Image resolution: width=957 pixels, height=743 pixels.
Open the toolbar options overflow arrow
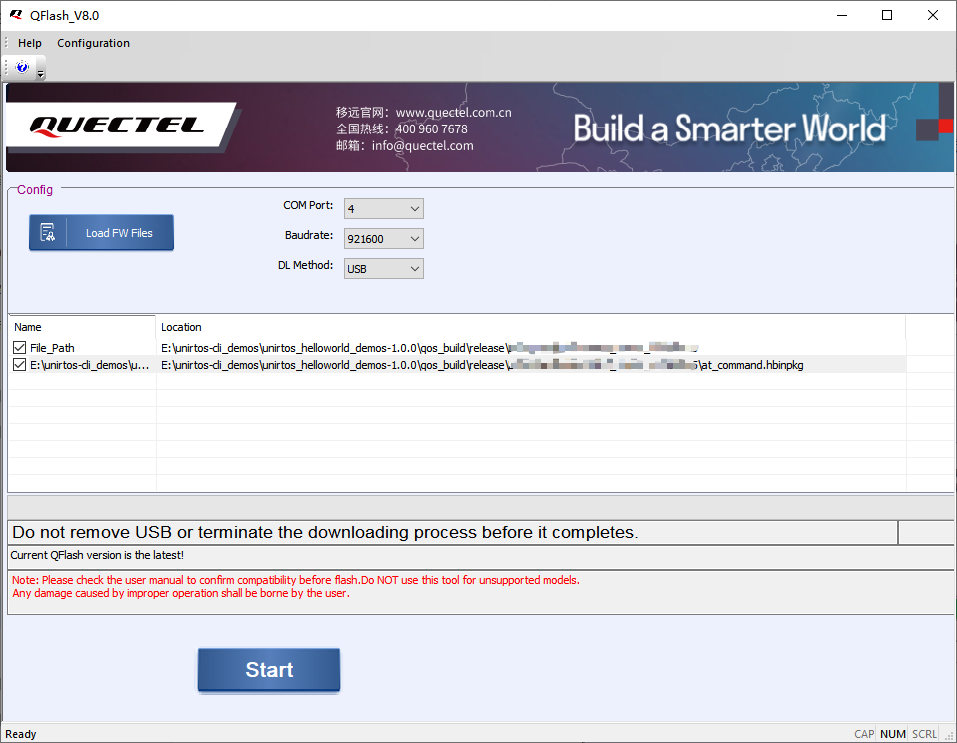(x=41, y=74)
